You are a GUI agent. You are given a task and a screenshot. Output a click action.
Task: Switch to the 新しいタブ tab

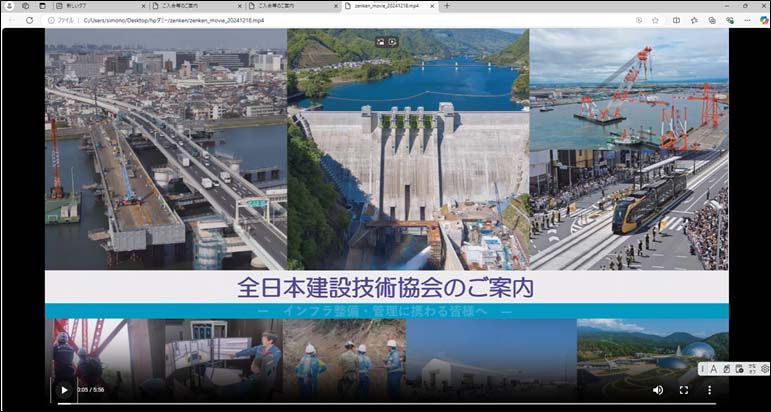100,6
